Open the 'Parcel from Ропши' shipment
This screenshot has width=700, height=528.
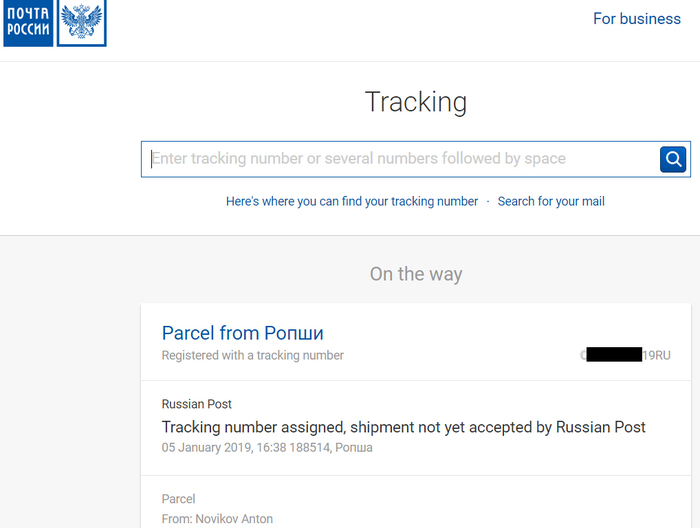pos(242,333)
